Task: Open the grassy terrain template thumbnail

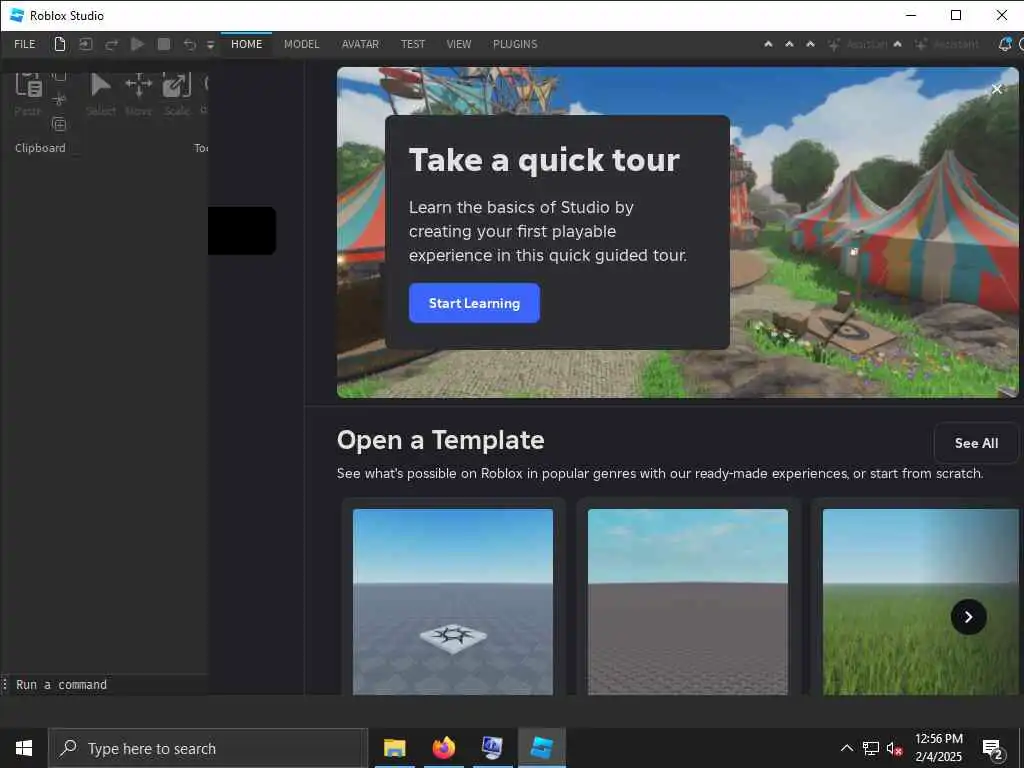Action: point(920,601)
